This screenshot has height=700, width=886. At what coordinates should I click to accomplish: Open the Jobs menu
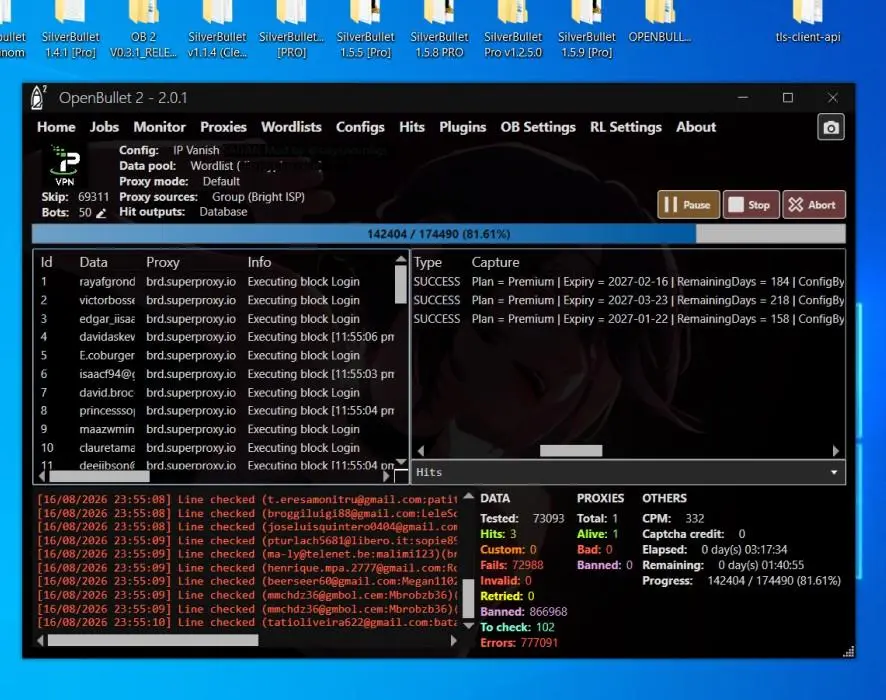click(x=105, y=127)
